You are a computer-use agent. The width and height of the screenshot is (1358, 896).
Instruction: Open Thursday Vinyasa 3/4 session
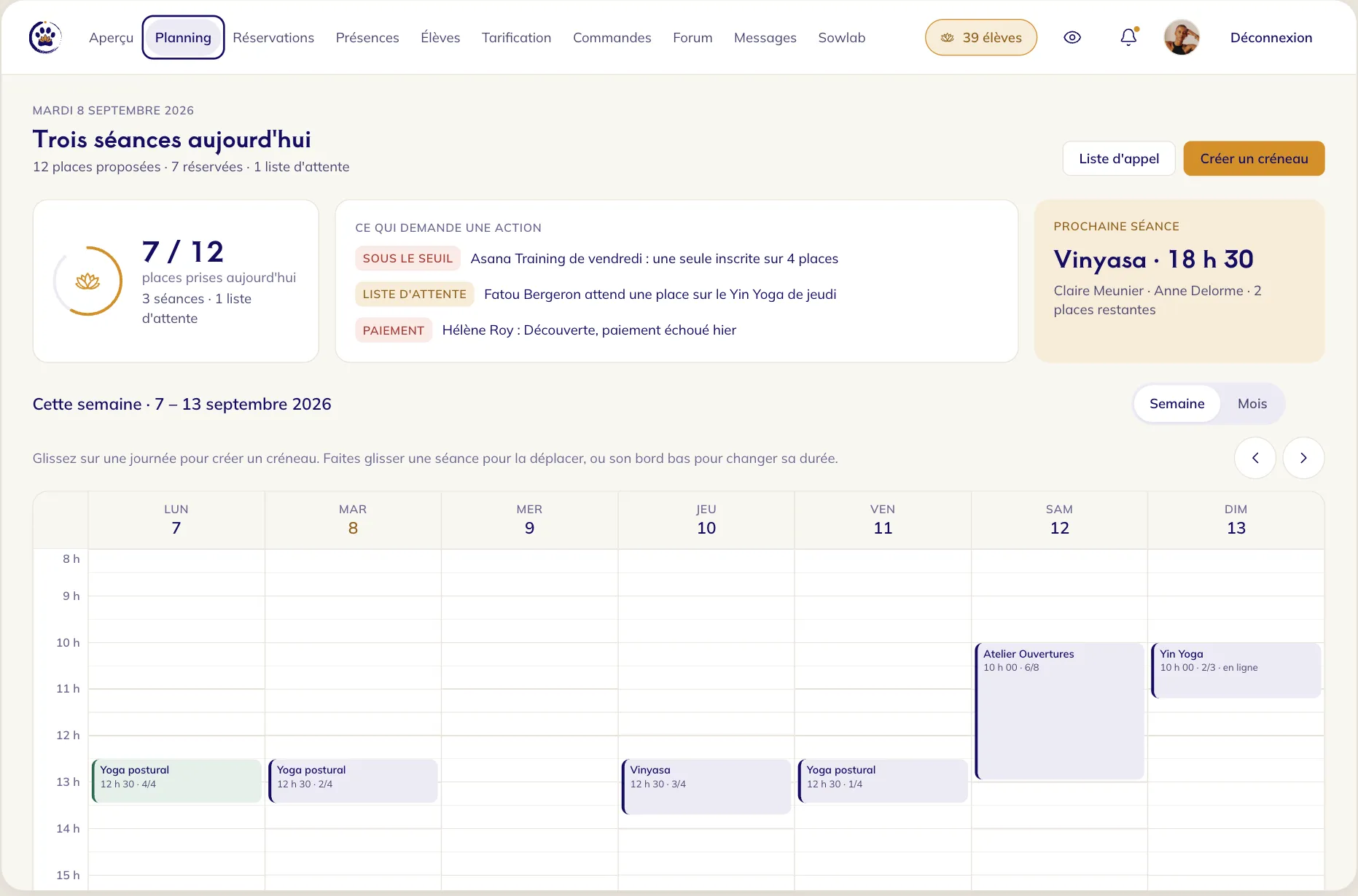(x=706, y=786)
